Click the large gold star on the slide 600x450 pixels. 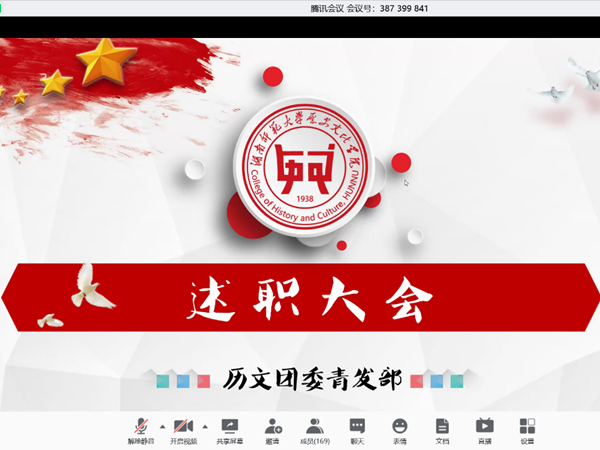(x=107, y=62)
